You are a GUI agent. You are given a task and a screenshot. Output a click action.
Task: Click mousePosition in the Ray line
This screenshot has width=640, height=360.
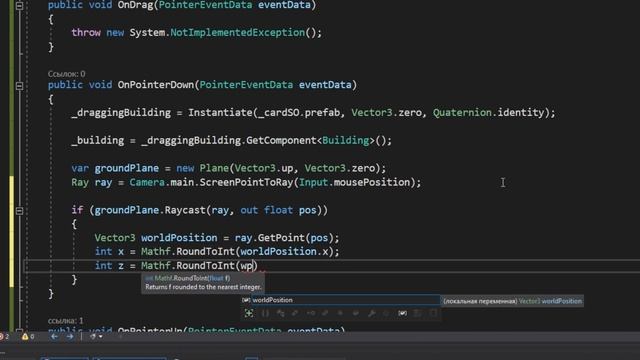click(371, 182)
